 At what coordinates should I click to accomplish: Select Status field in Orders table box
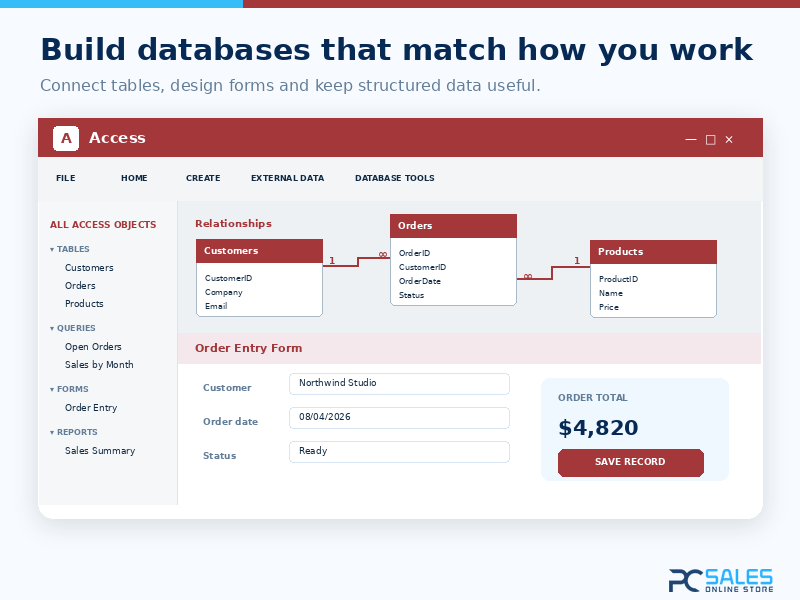coord(411,295)
